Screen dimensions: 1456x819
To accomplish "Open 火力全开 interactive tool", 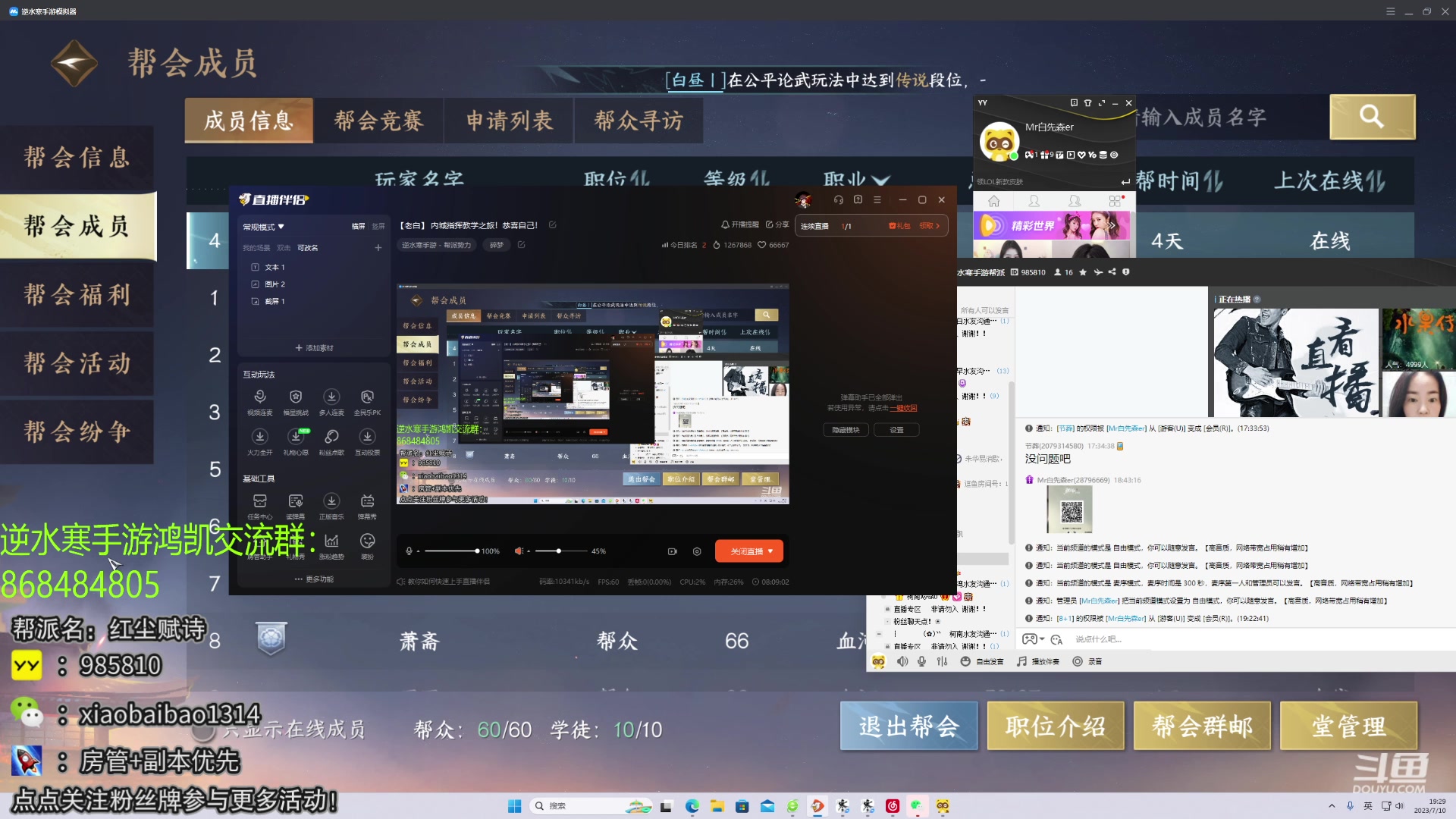I will (259, 442).
